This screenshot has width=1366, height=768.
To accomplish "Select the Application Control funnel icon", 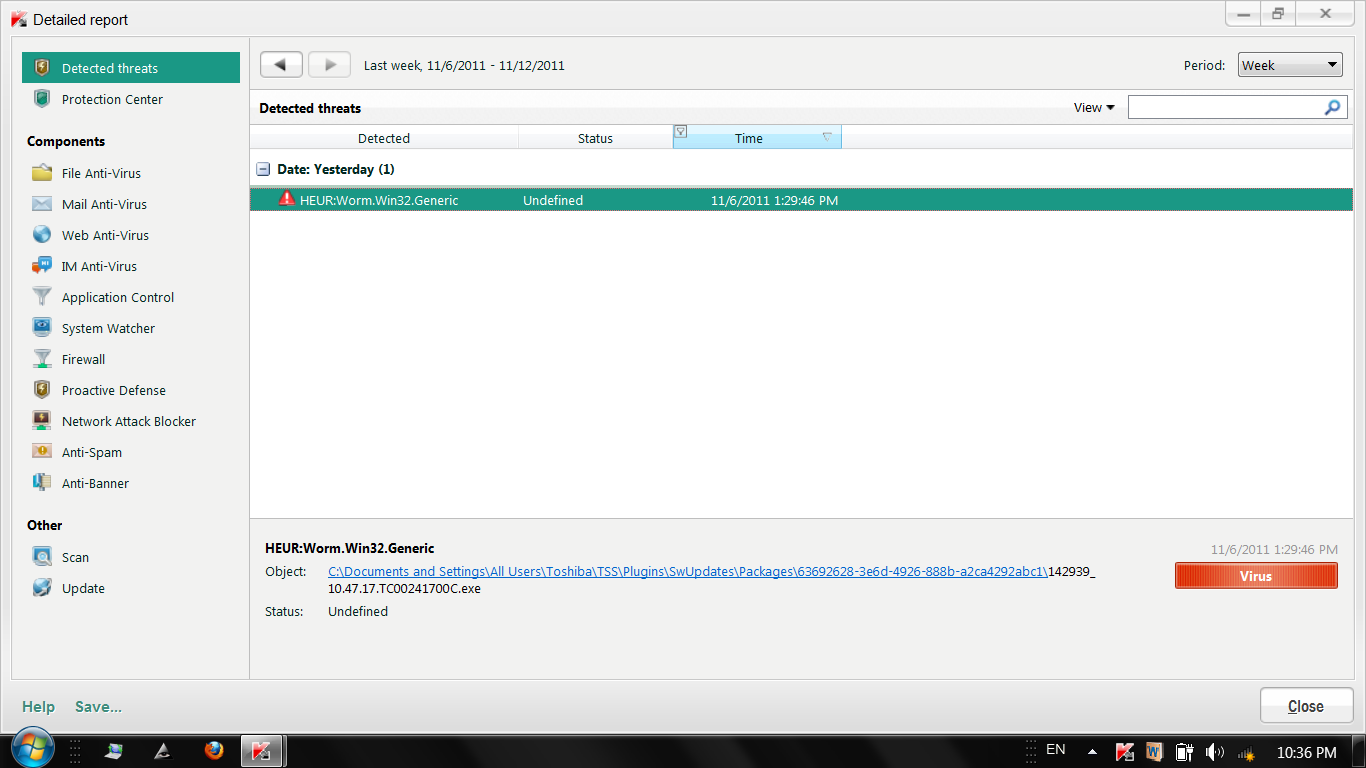I will pyautogui.click(x=42, y=297).
